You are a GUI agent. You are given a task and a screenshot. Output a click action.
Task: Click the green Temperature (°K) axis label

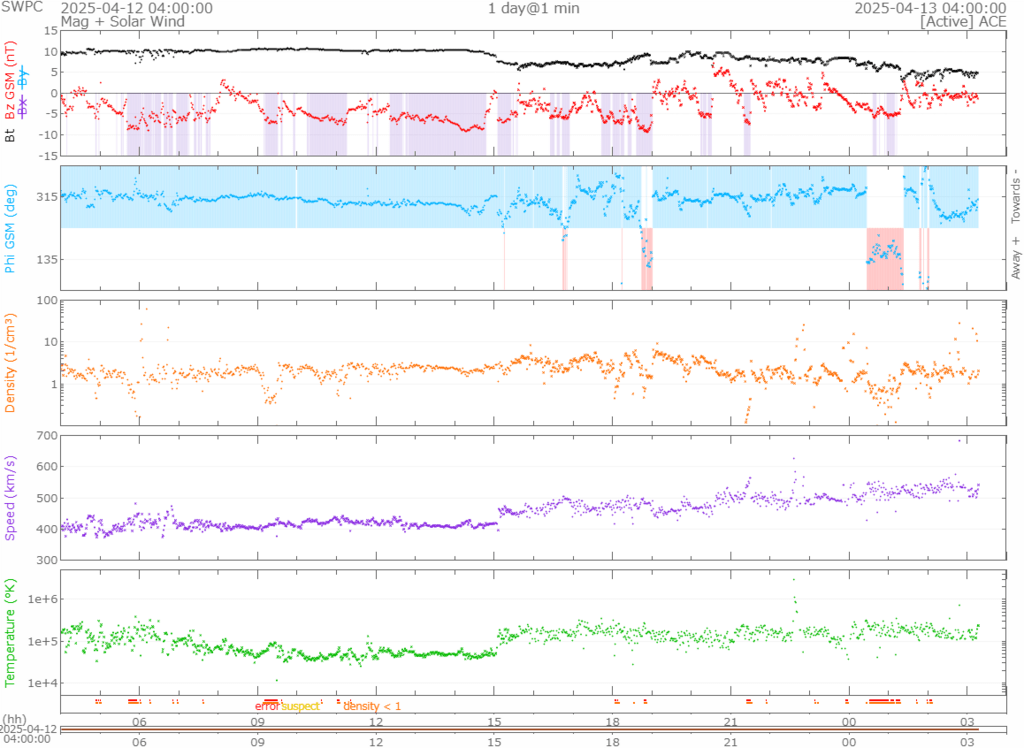(x=10, y=628)
